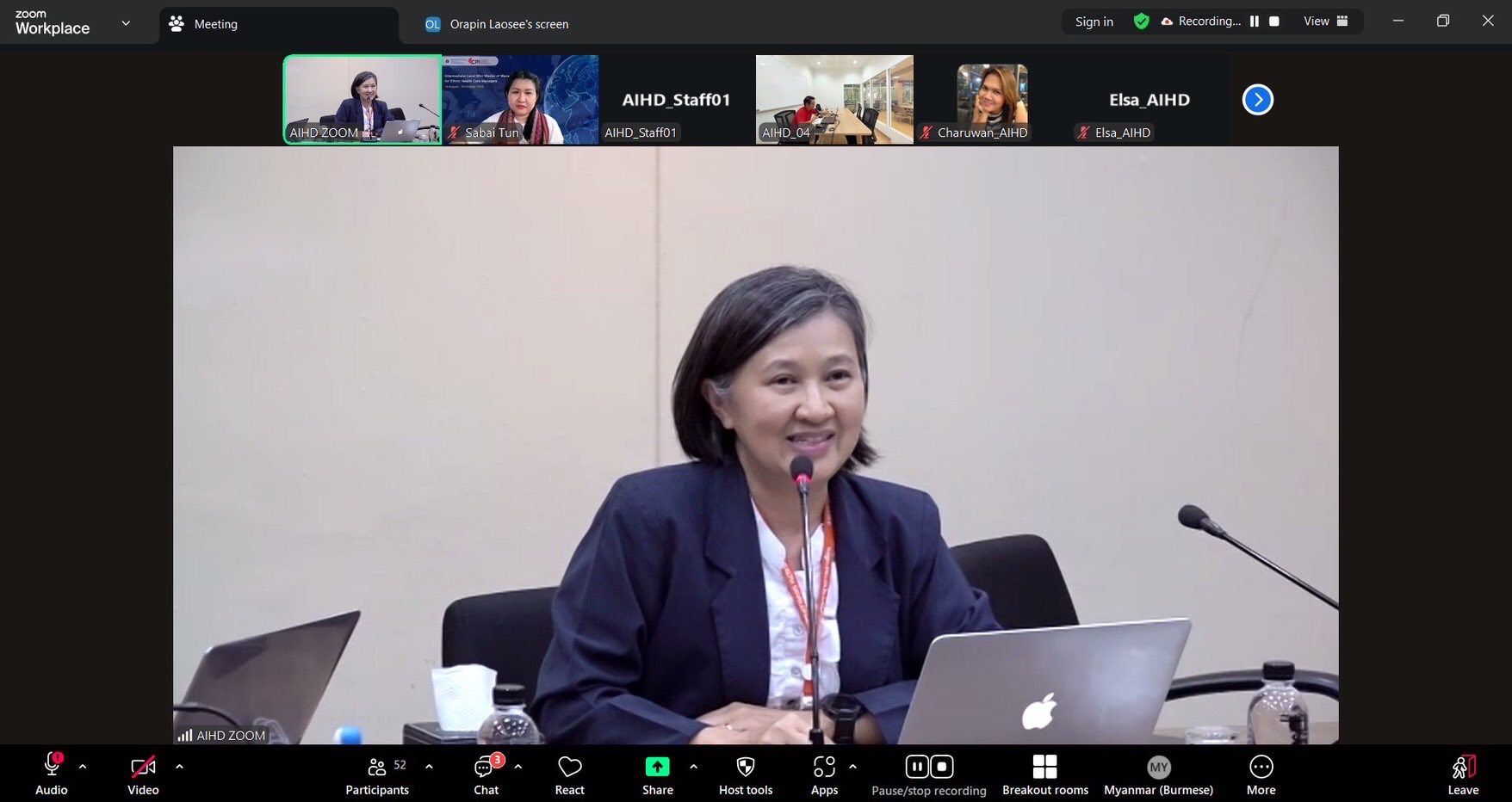The width and height of the screenshot is (1512, 802).
Task: Select the Sabai Tun video thumbnail
Action: point(520,99)
